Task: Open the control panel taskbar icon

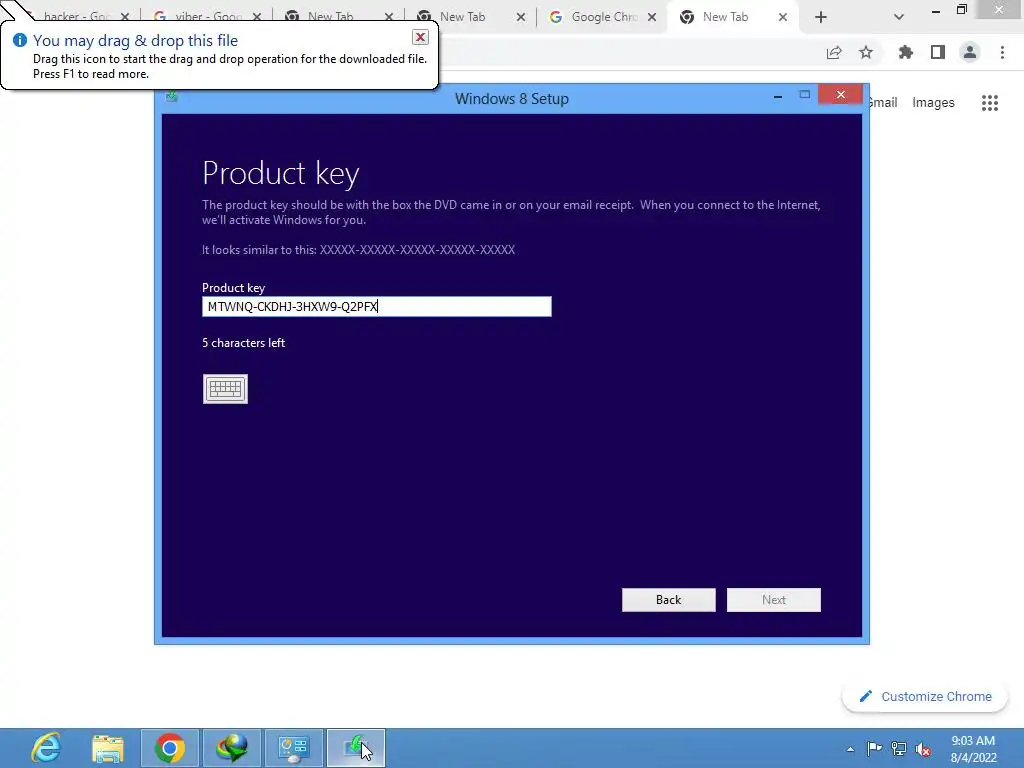Action: point(294,748)
